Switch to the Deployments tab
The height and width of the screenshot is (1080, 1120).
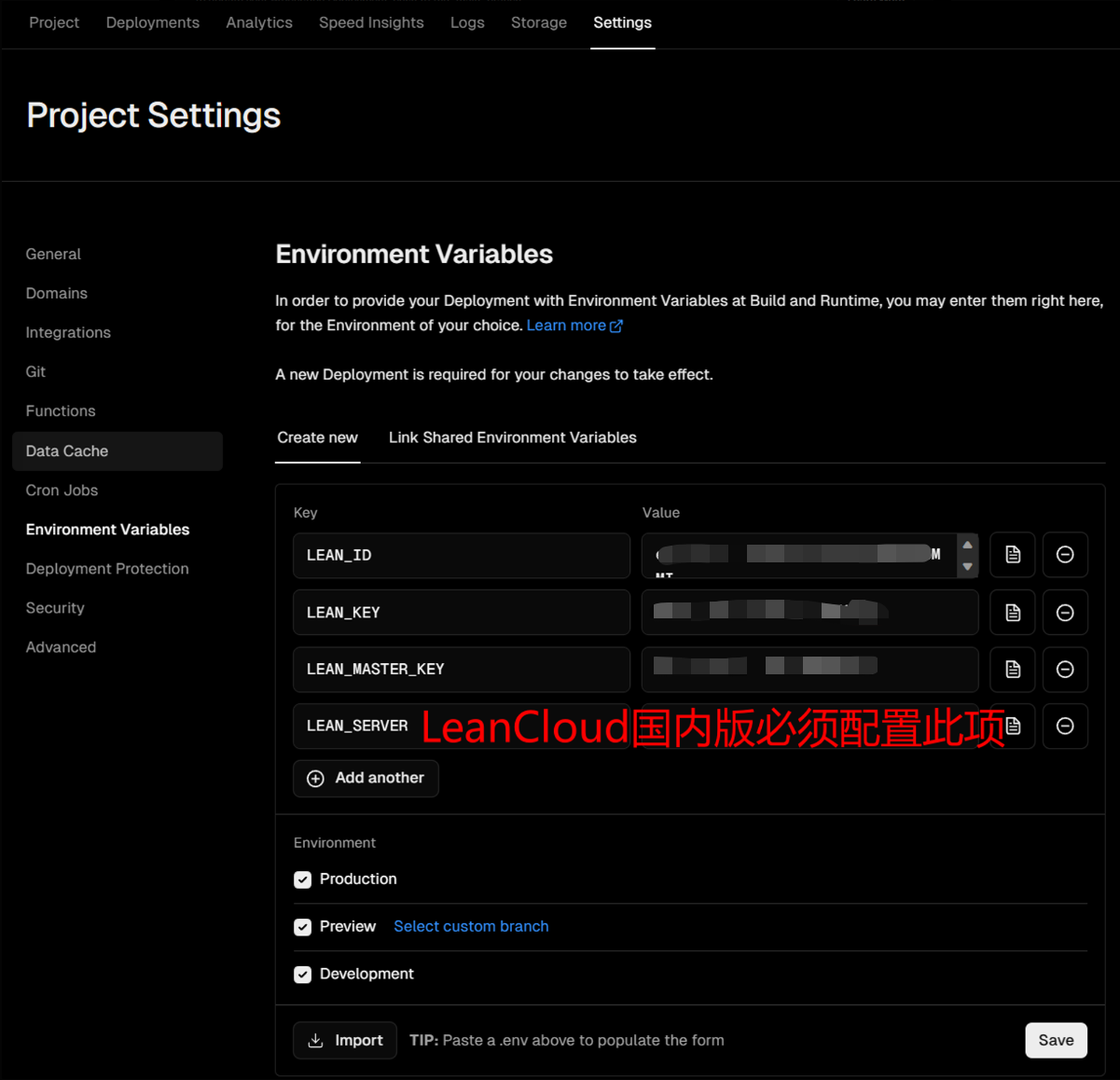coord(152,22)
